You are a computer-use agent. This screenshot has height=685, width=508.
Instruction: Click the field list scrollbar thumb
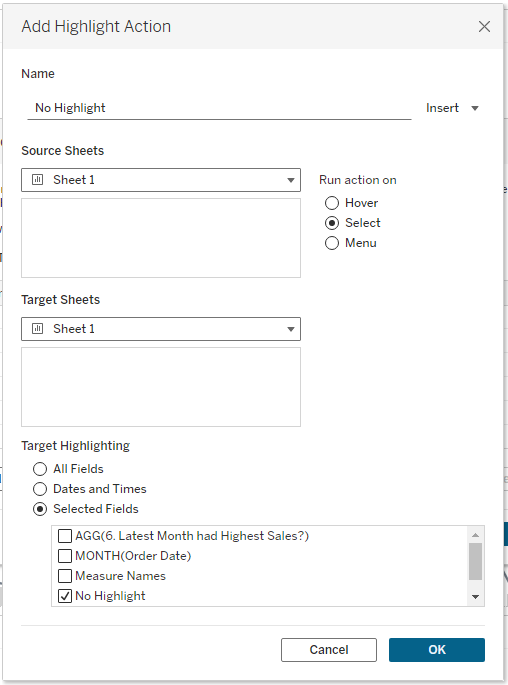click(476, 561)
